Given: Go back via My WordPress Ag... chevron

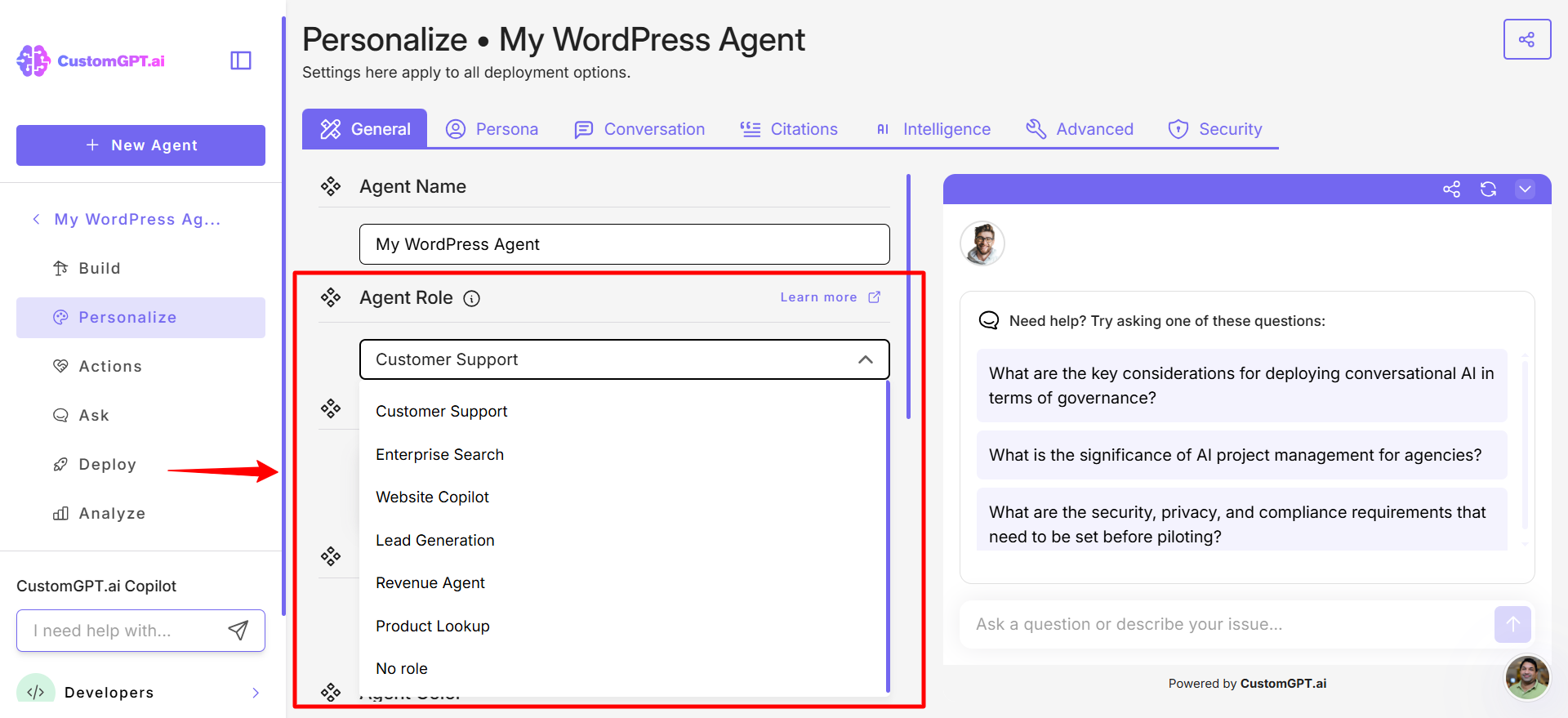Looking at the screenshot, I should click(36, 219).
